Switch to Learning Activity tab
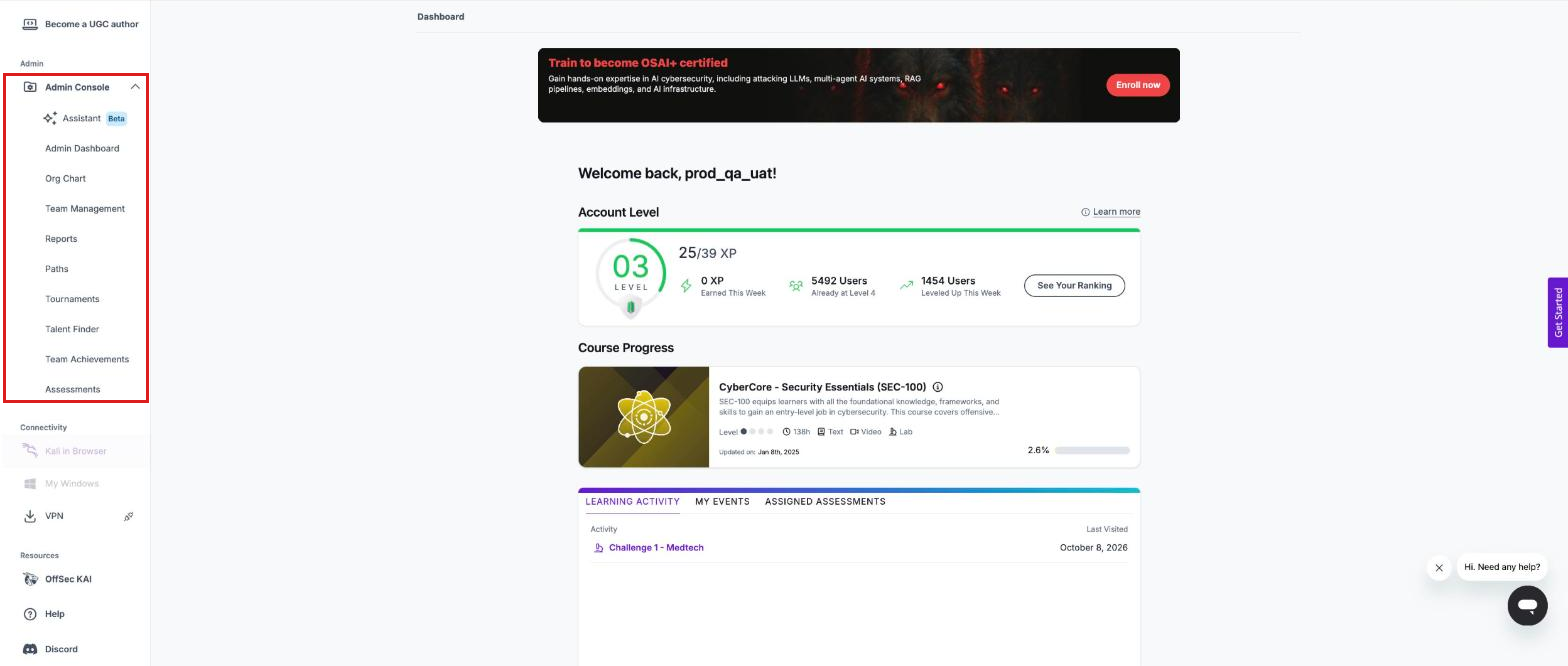The height and width of the screenshot is (666, 1568). click(632, 502)
